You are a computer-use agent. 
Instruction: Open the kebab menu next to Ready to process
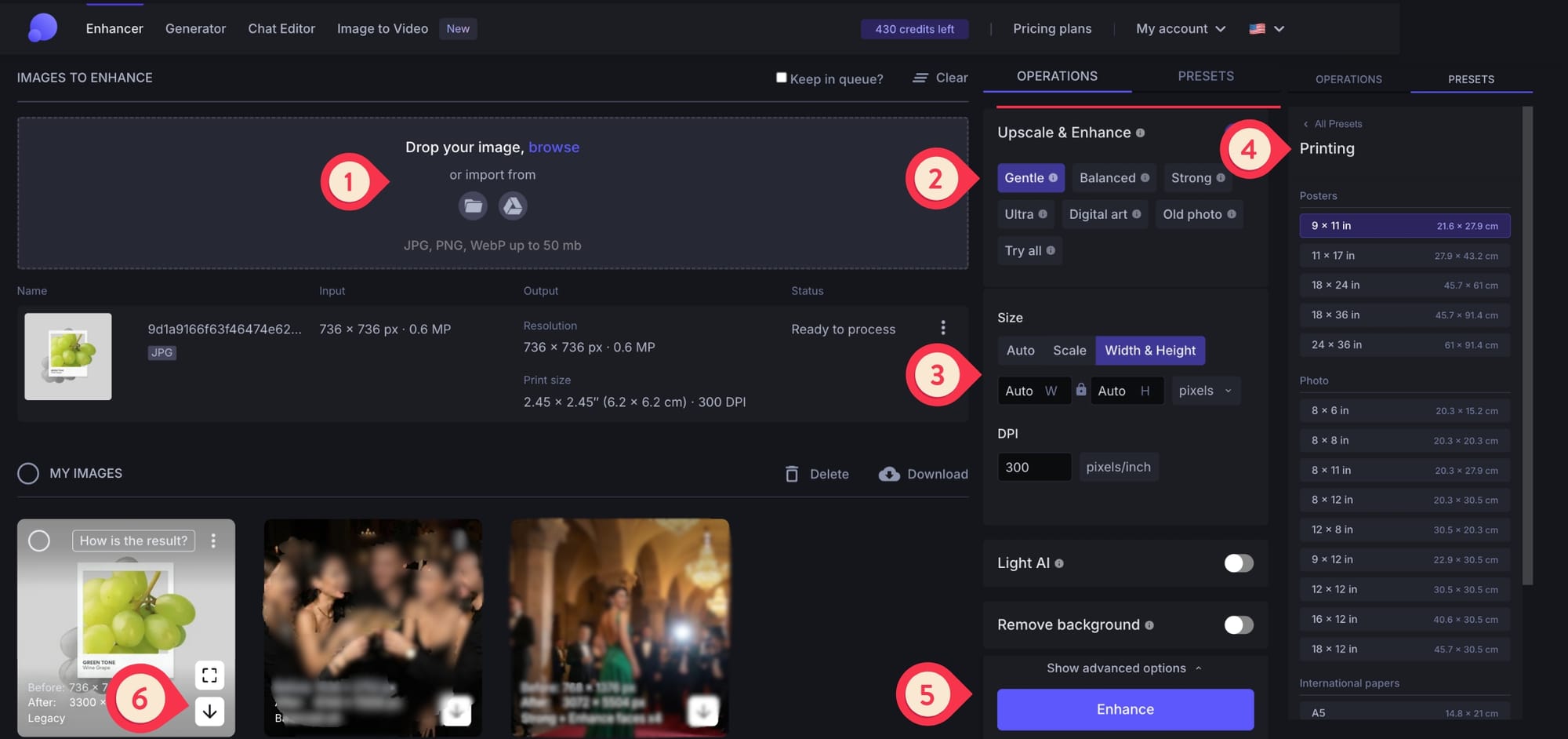point(943,328)
